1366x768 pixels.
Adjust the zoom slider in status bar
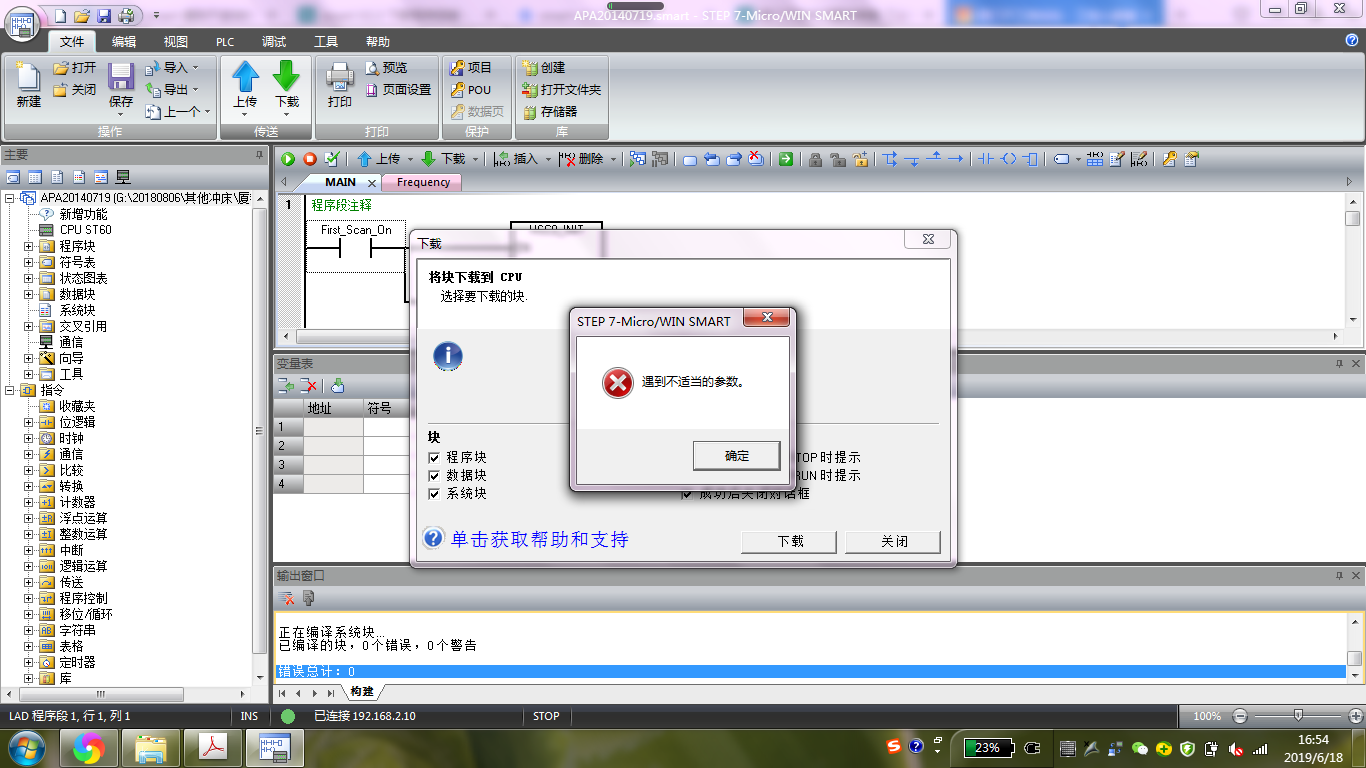click(1298, 716)
